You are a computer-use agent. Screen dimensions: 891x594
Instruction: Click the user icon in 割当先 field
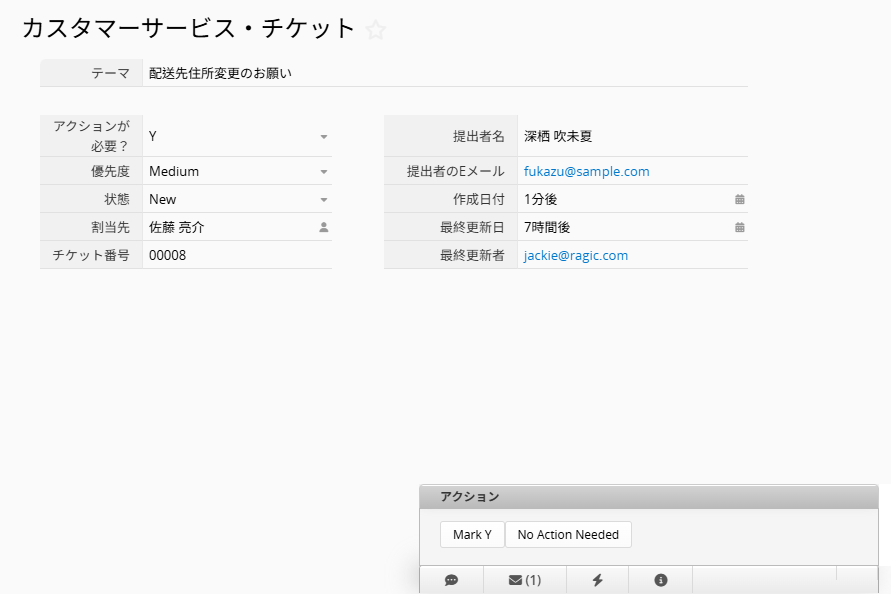(324, 227)
